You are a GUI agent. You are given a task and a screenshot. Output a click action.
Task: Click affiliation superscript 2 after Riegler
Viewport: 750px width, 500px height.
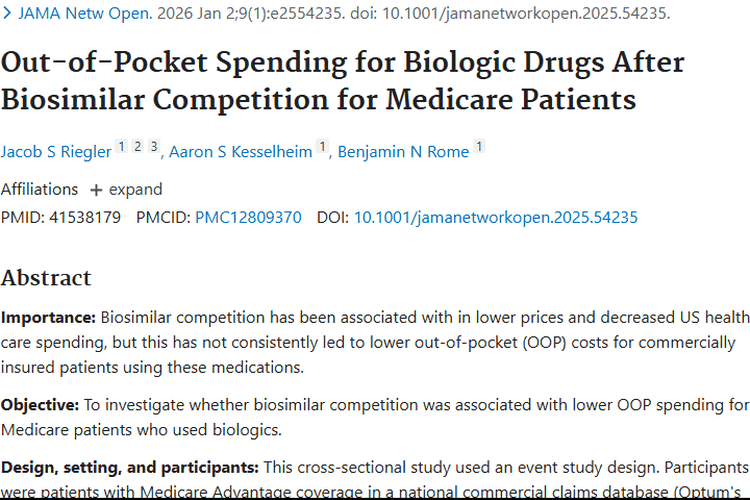point(138,147)
